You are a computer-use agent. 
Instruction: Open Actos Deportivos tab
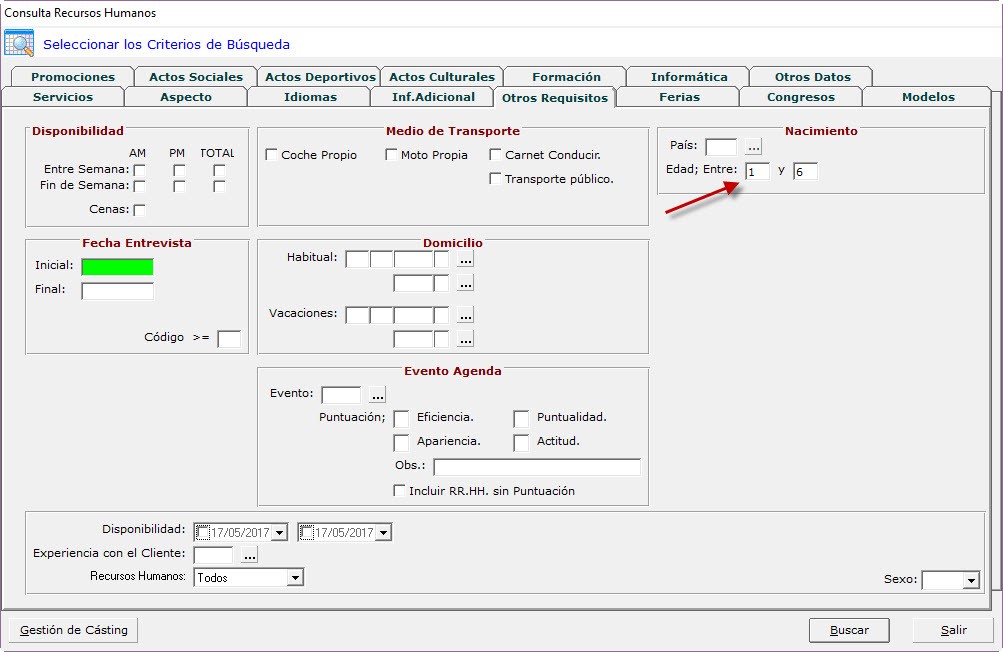point(320,77)
